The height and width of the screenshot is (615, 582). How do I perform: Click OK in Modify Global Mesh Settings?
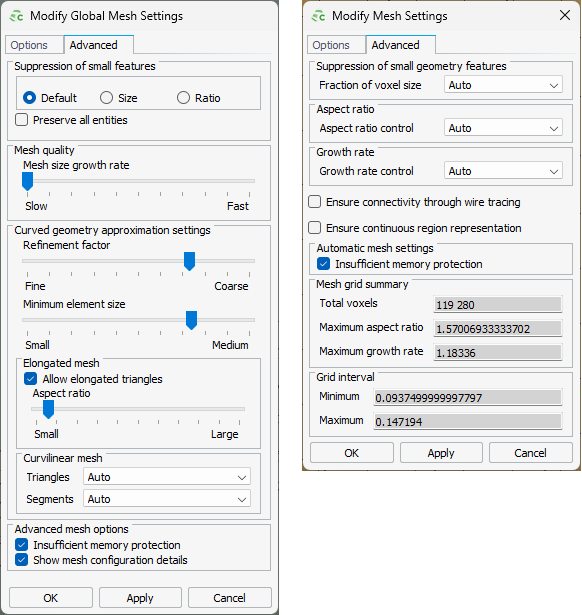pos(51,598)
